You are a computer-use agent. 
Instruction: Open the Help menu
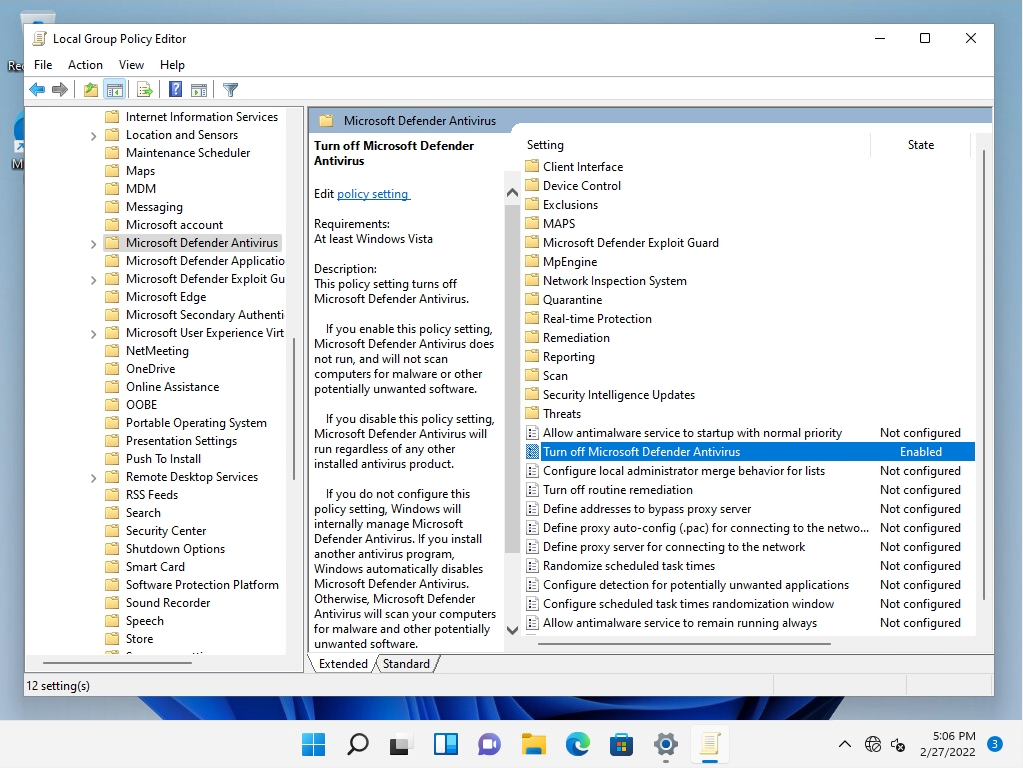tap(172, 65)
